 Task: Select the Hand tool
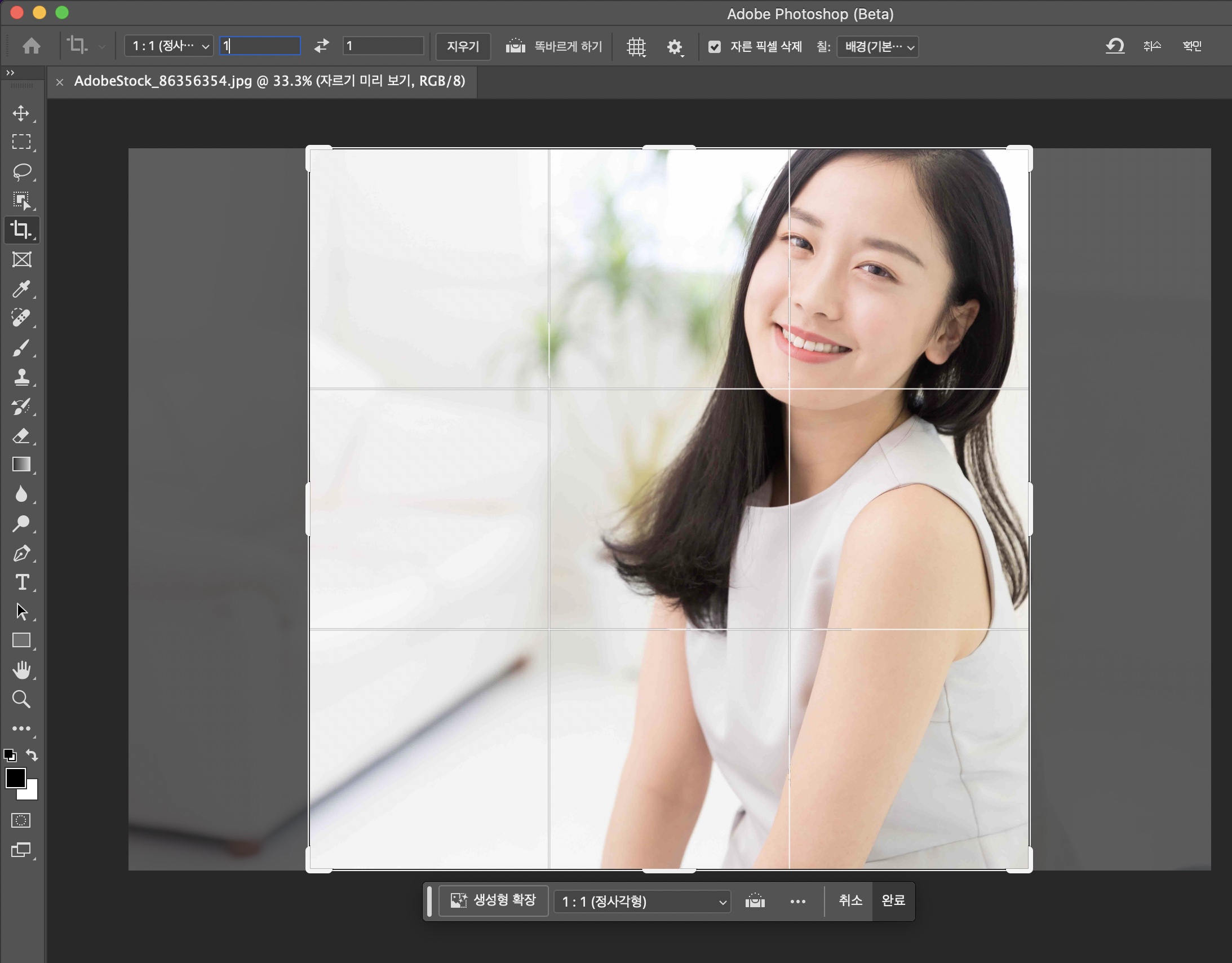pos(21,670)
